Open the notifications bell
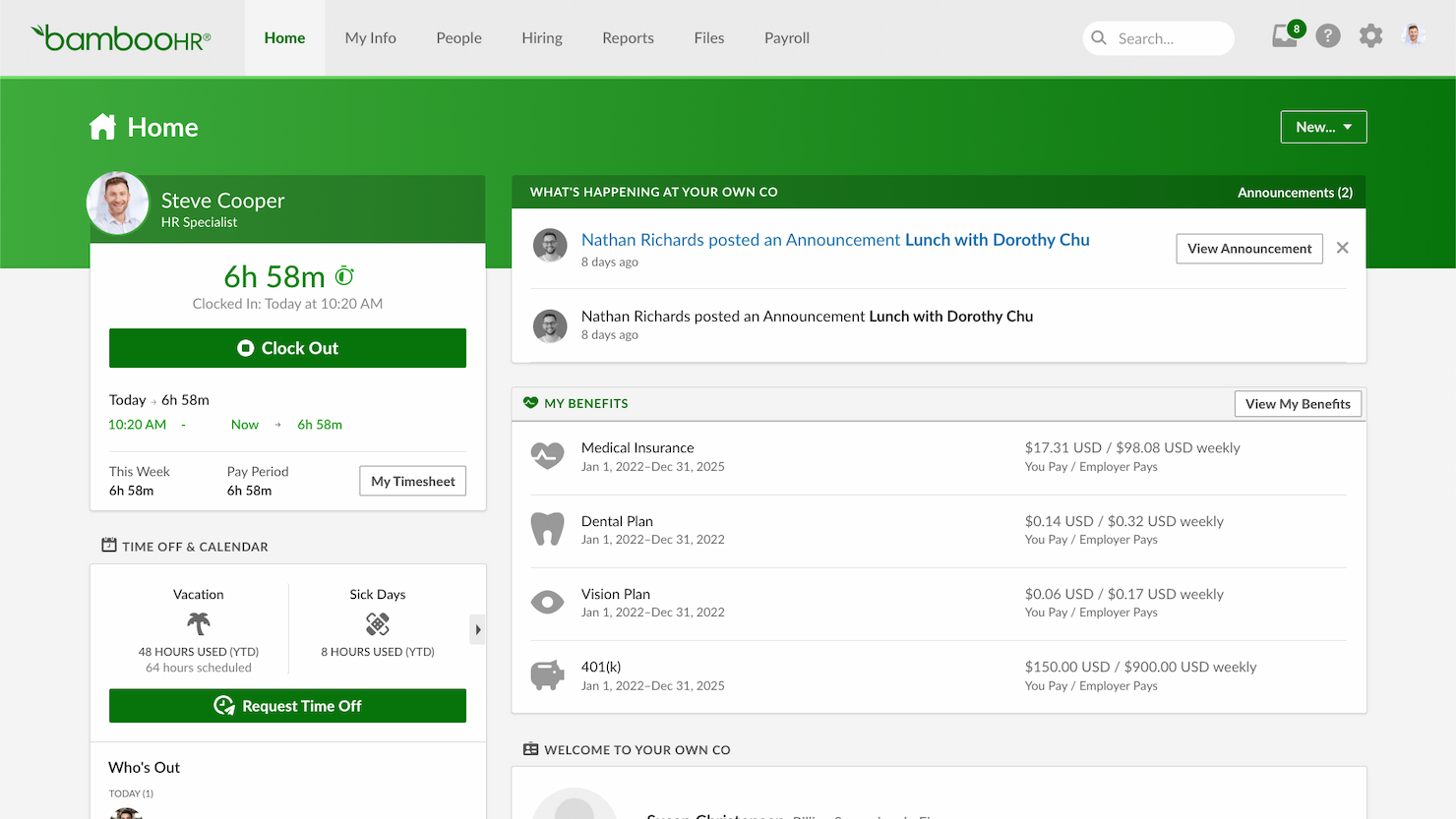The height and width of the screenshot is (819, 1456). [x=1284, y=35]
